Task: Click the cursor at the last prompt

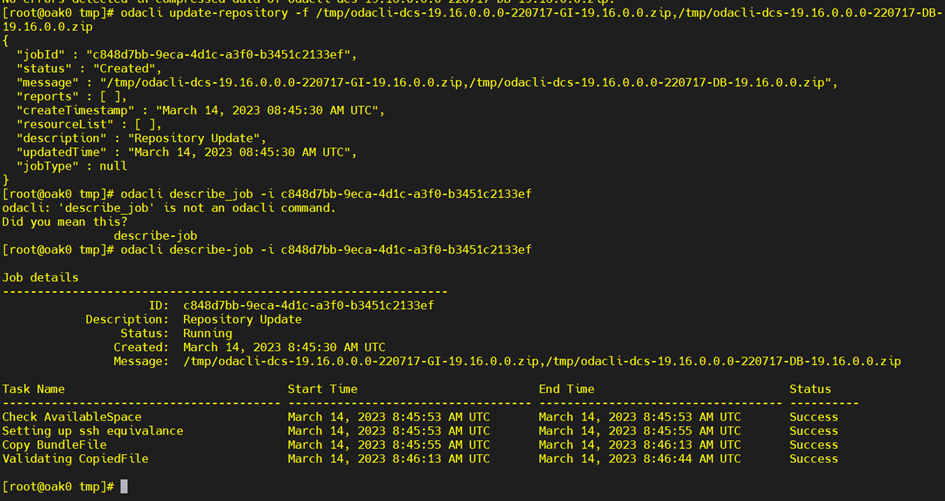Action: click(x=124, y=487)
